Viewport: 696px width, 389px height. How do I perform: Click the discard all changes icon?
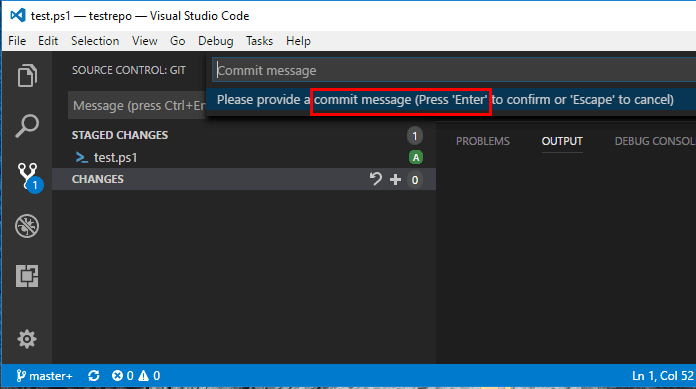tap(376, 179)
